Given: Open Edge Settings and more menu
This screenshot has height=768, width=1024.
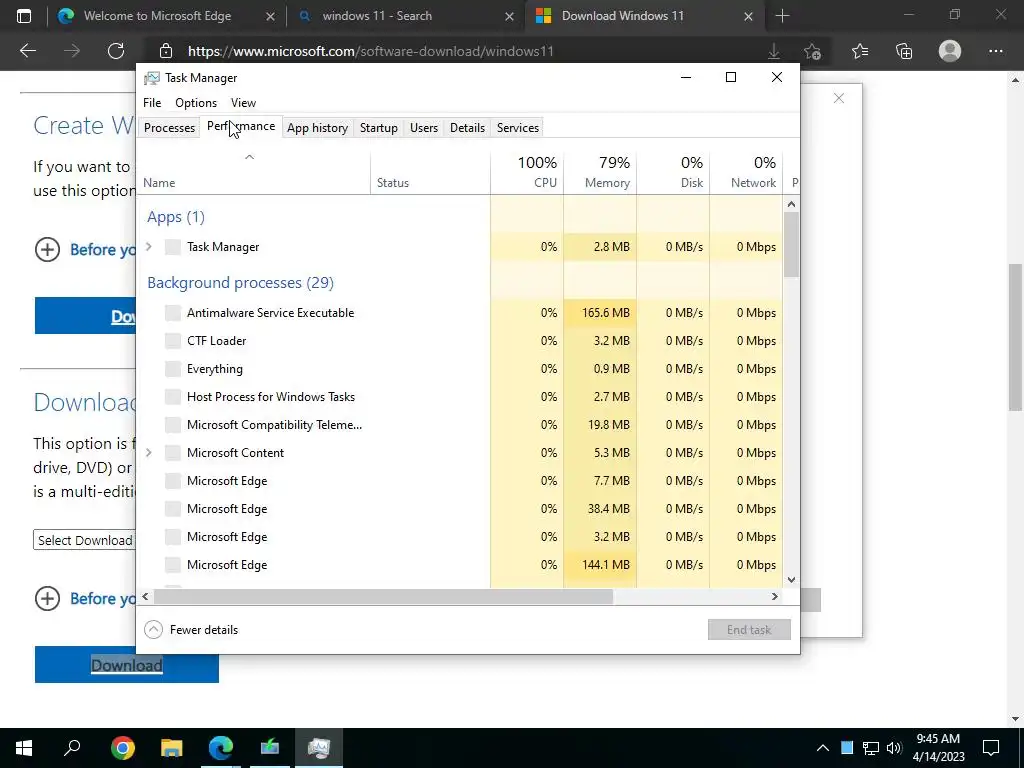Looking at the screenshot, I should pyautogui.click(x=995, y=51).
